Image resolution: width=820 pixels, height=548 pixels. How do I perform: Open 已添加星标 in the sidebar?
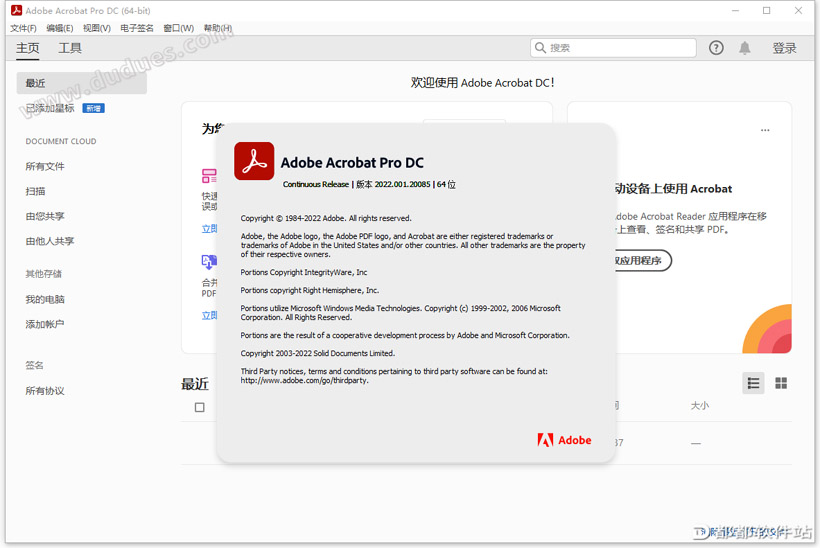[50, 108]
